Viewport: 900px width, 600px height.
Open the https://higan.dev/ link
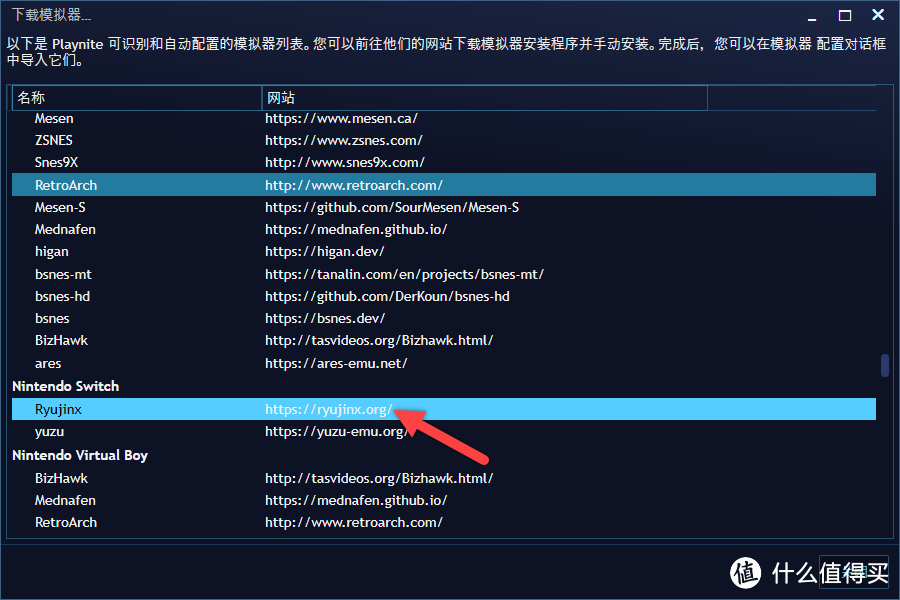[x=324, y=251]
